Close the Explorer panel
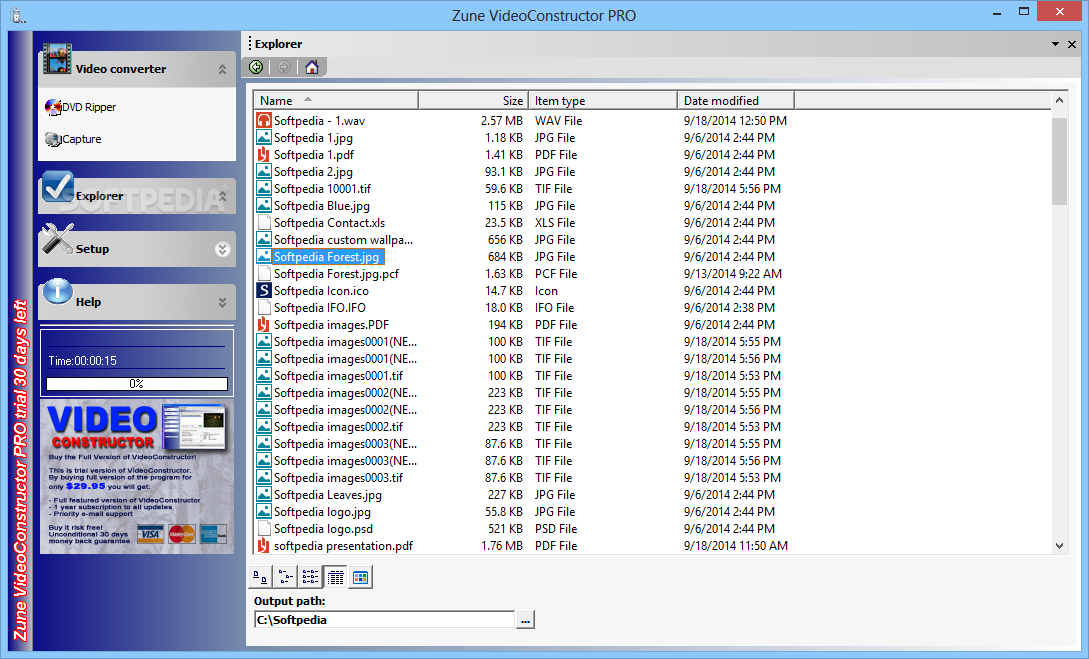 pos(1072,44)
